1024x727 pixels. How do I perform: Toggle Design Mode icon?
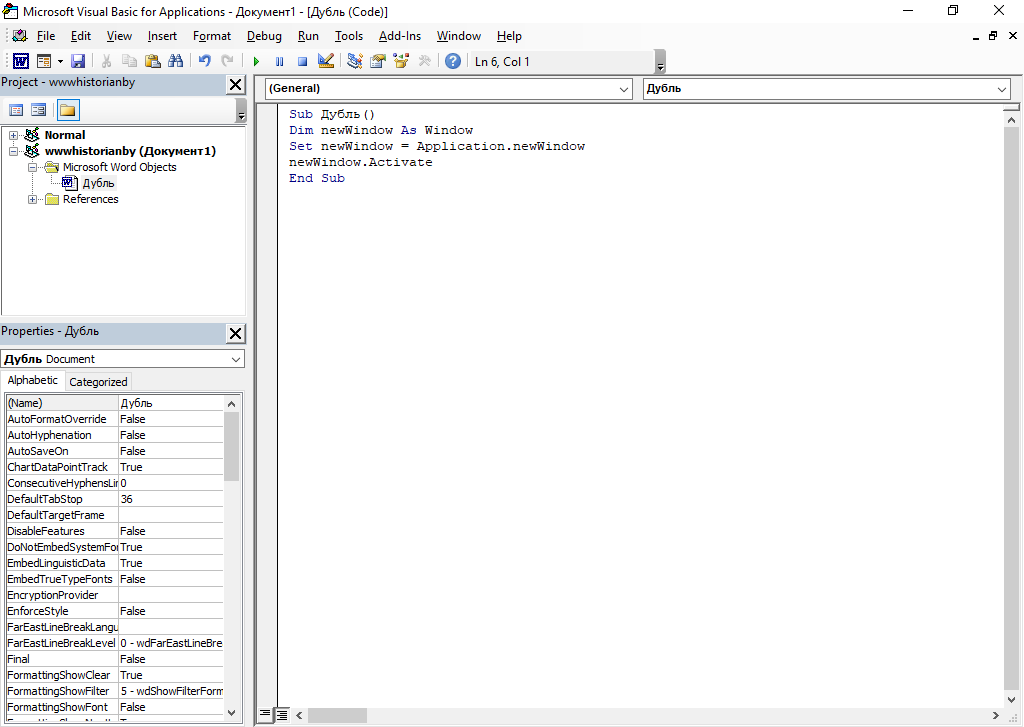[x=325, y=61]
